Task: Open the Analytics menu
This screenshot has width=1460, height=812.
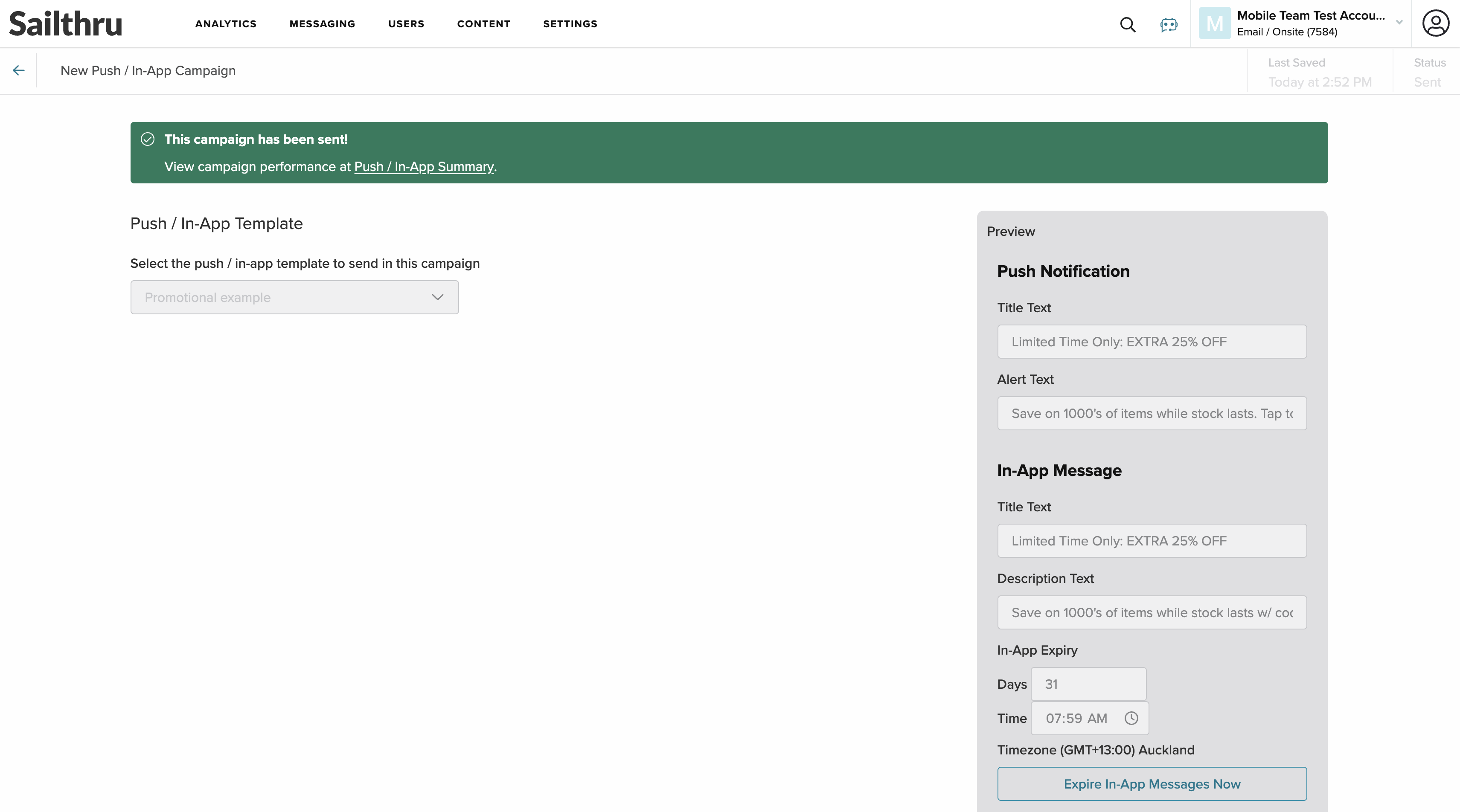Action: pos(226,24)
